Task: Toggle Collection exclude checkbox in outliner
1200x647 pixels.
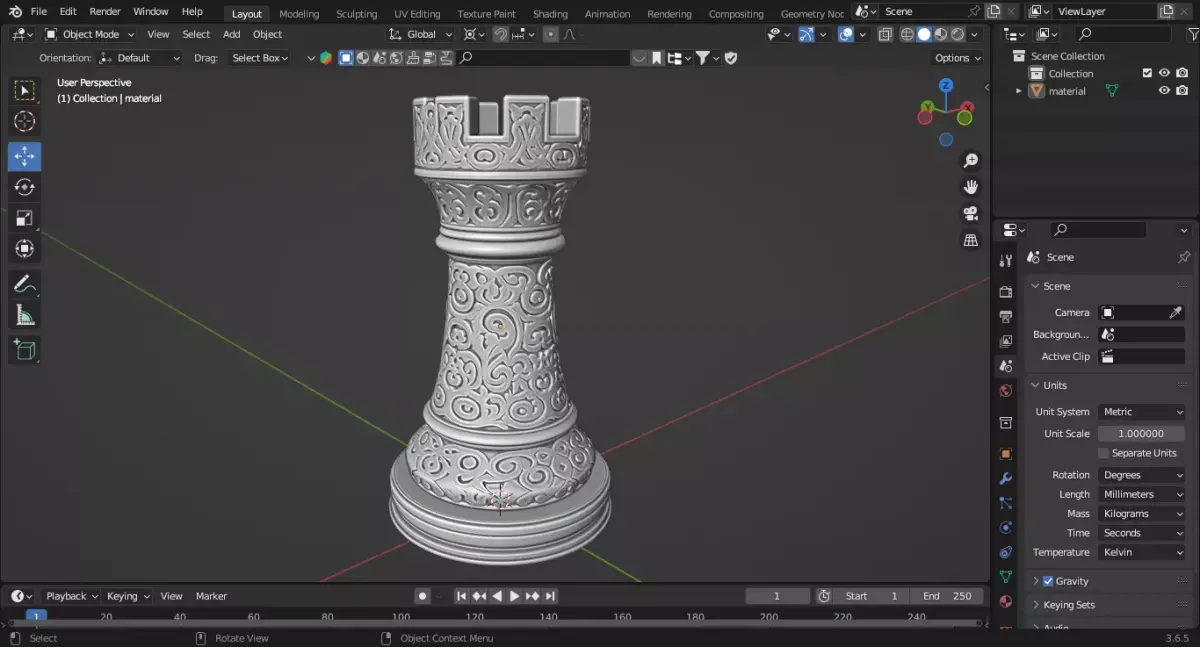Action: [1147, 73]
